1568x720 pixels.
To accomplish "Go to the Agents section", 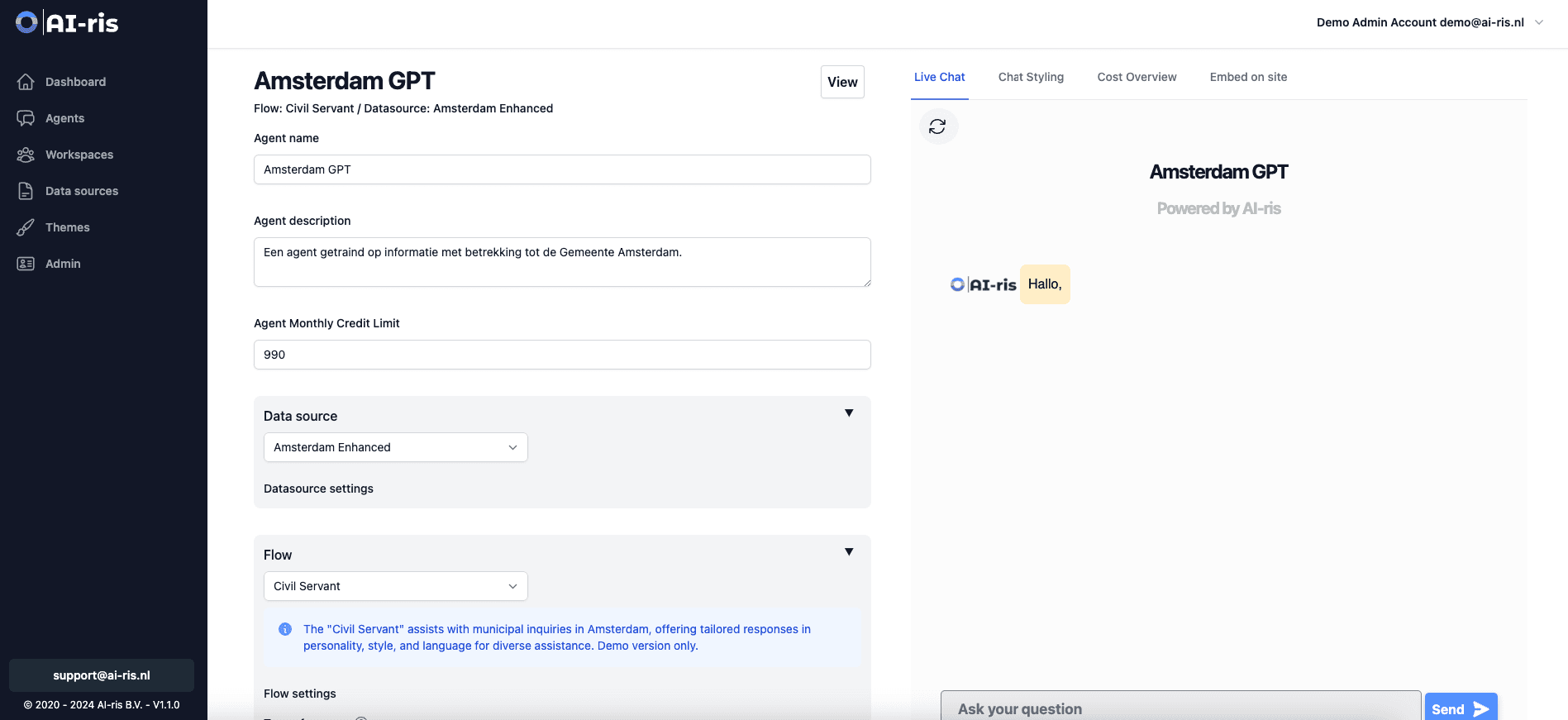I will pyautogui.click(x=64, y=118).
